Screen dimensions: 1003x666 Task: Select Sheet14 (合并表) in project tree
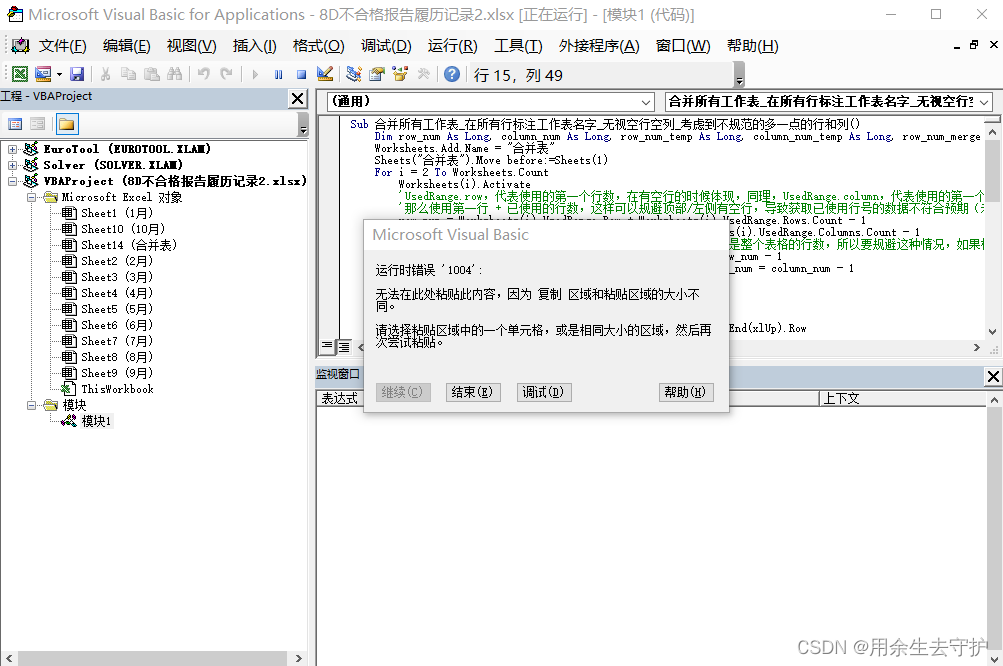pos(118,245)
